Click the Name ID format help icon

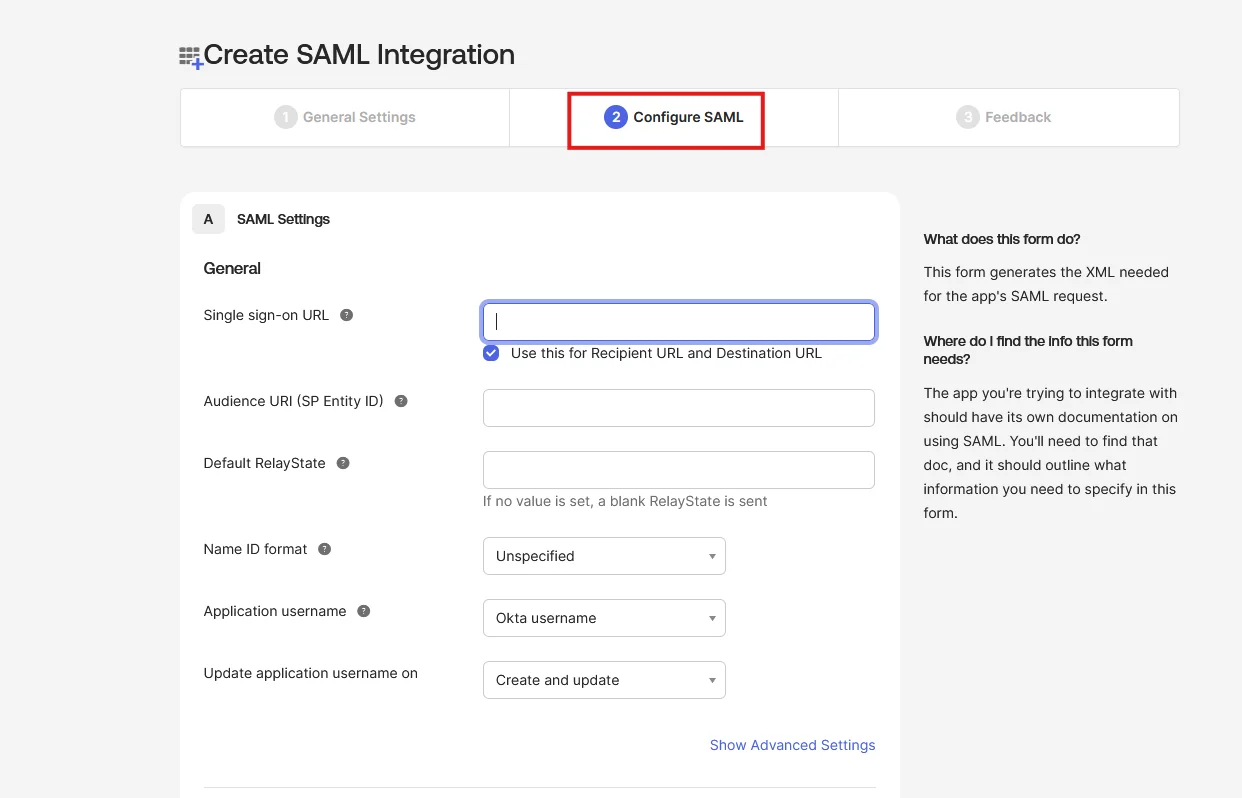click(x=323, y=548)
